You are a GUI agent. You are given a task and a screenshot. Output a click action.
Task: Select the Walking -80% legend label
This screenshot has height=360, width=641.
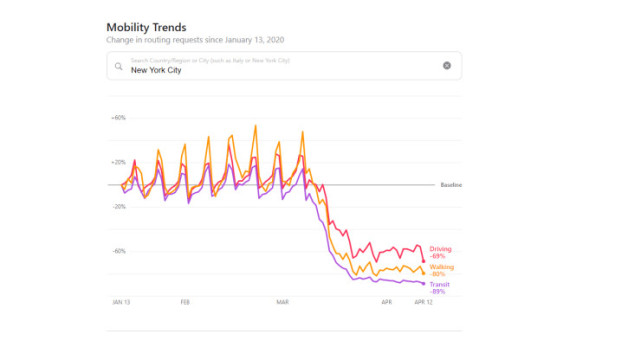point(442,271)
